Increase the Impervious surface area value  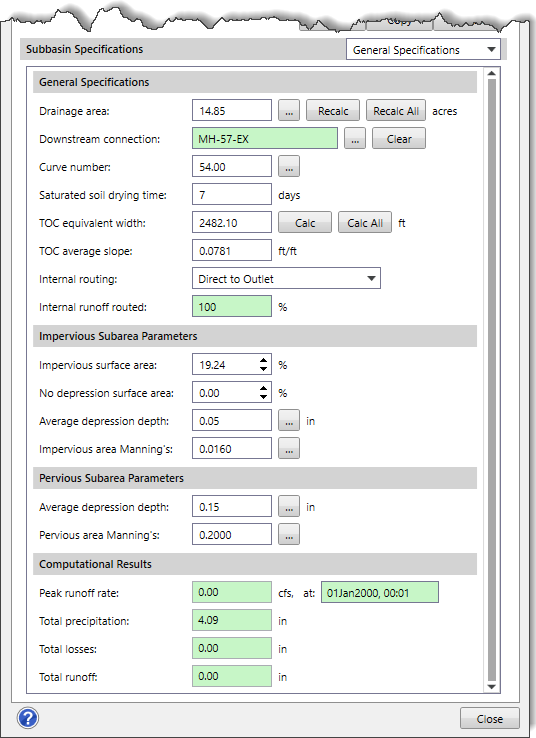point(264,360)
